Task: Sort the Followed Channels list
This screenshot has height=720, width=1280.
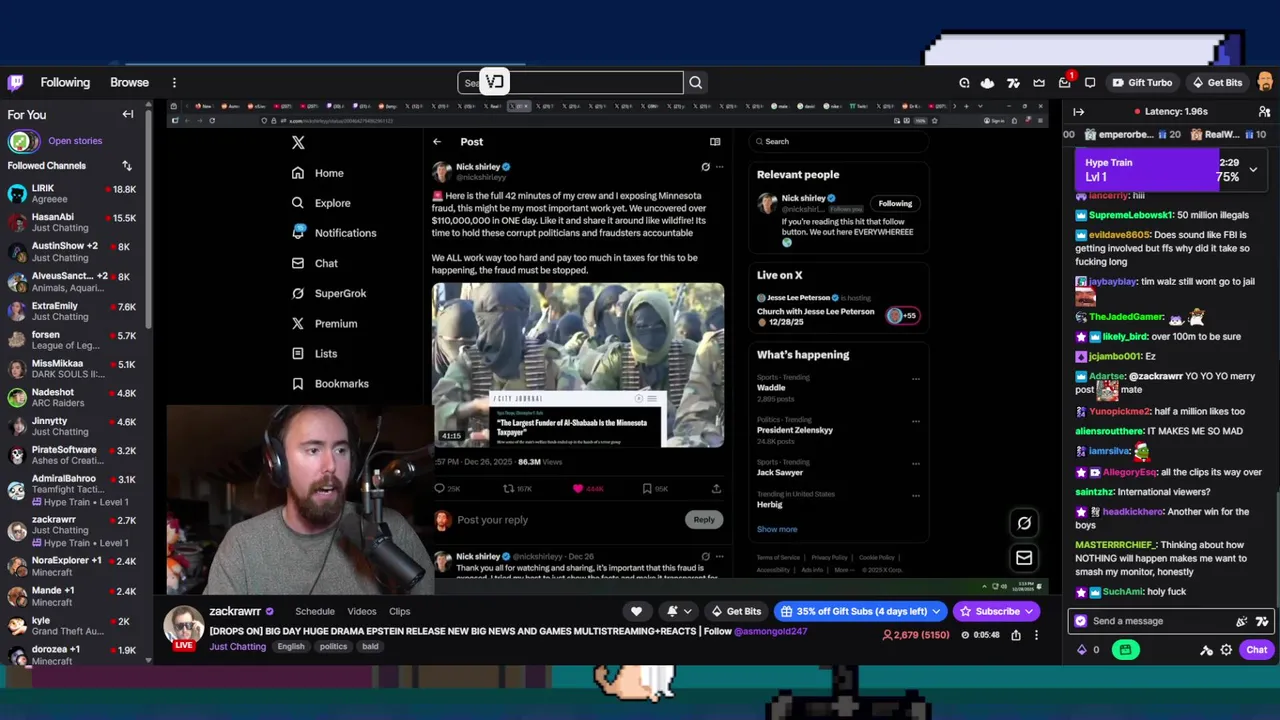Action: (127, 166)
